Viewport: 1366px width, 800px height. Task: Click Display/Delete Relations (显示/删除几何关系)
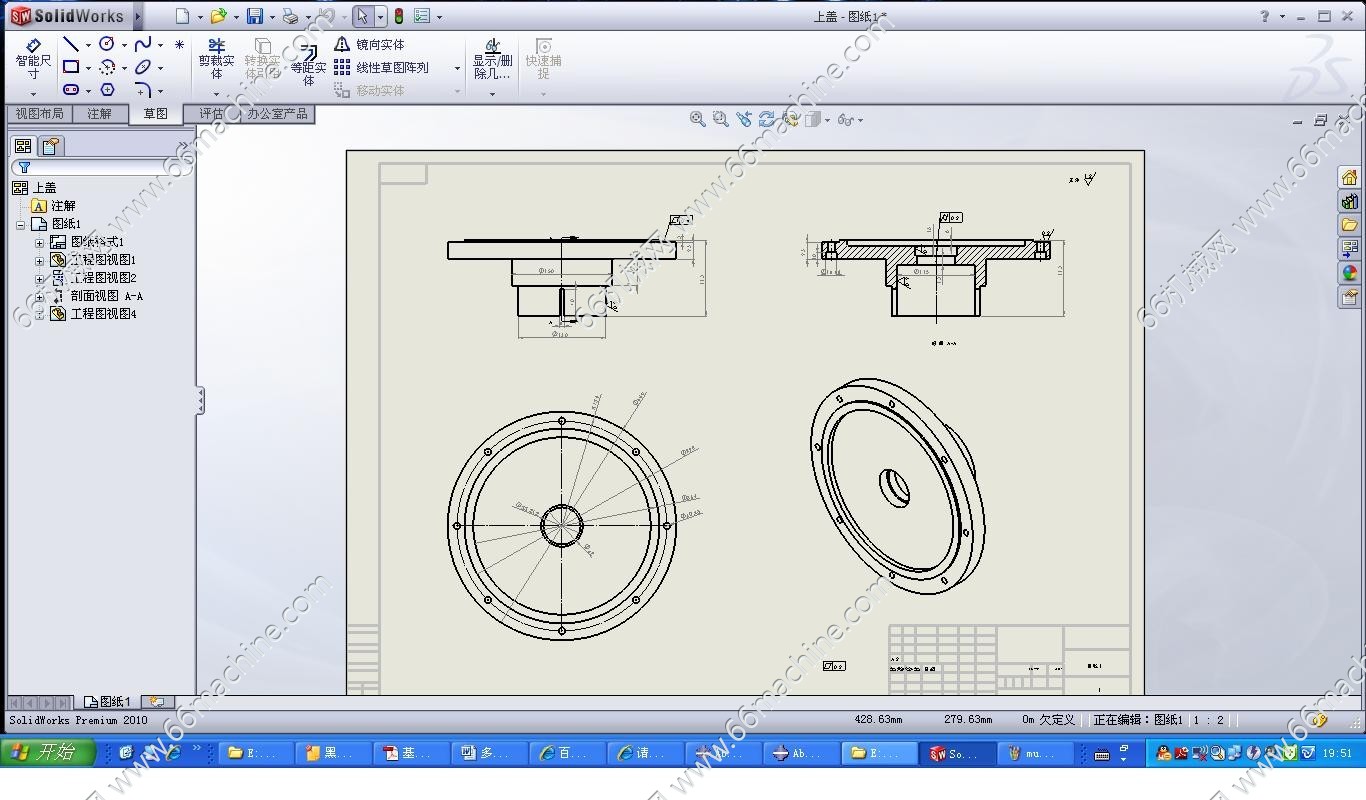pyautogui.click(x=492, y=59)
